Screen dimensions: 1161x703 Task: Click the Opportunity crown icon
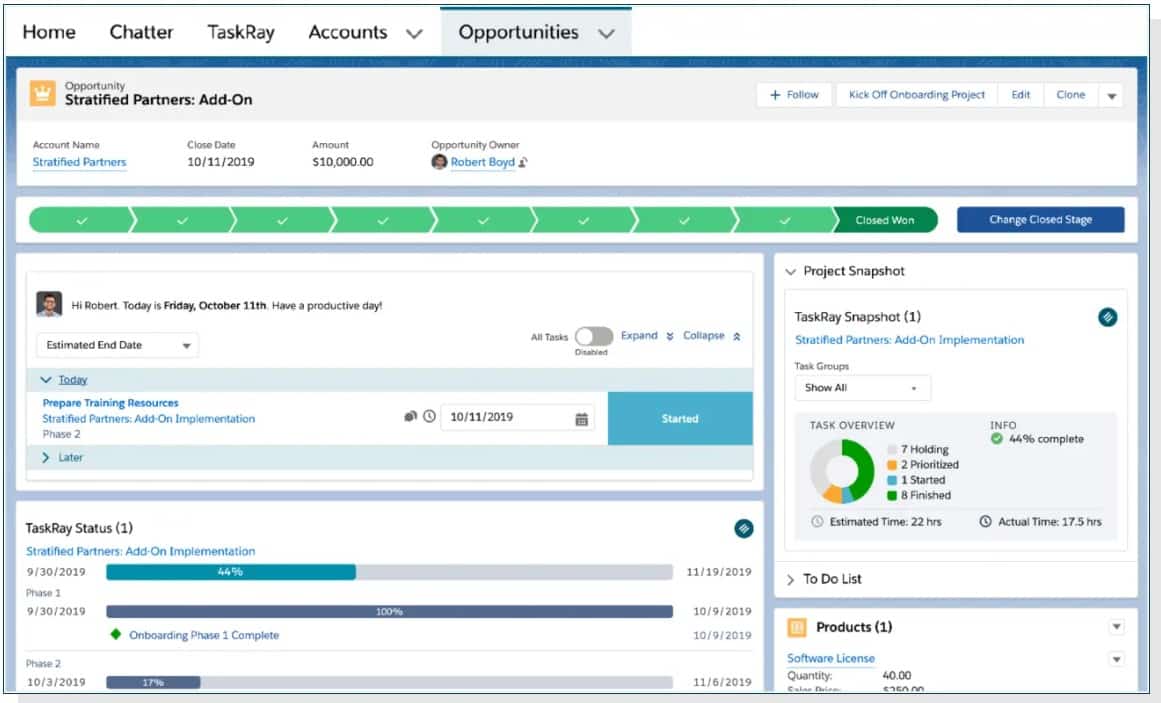click(42, 94)
